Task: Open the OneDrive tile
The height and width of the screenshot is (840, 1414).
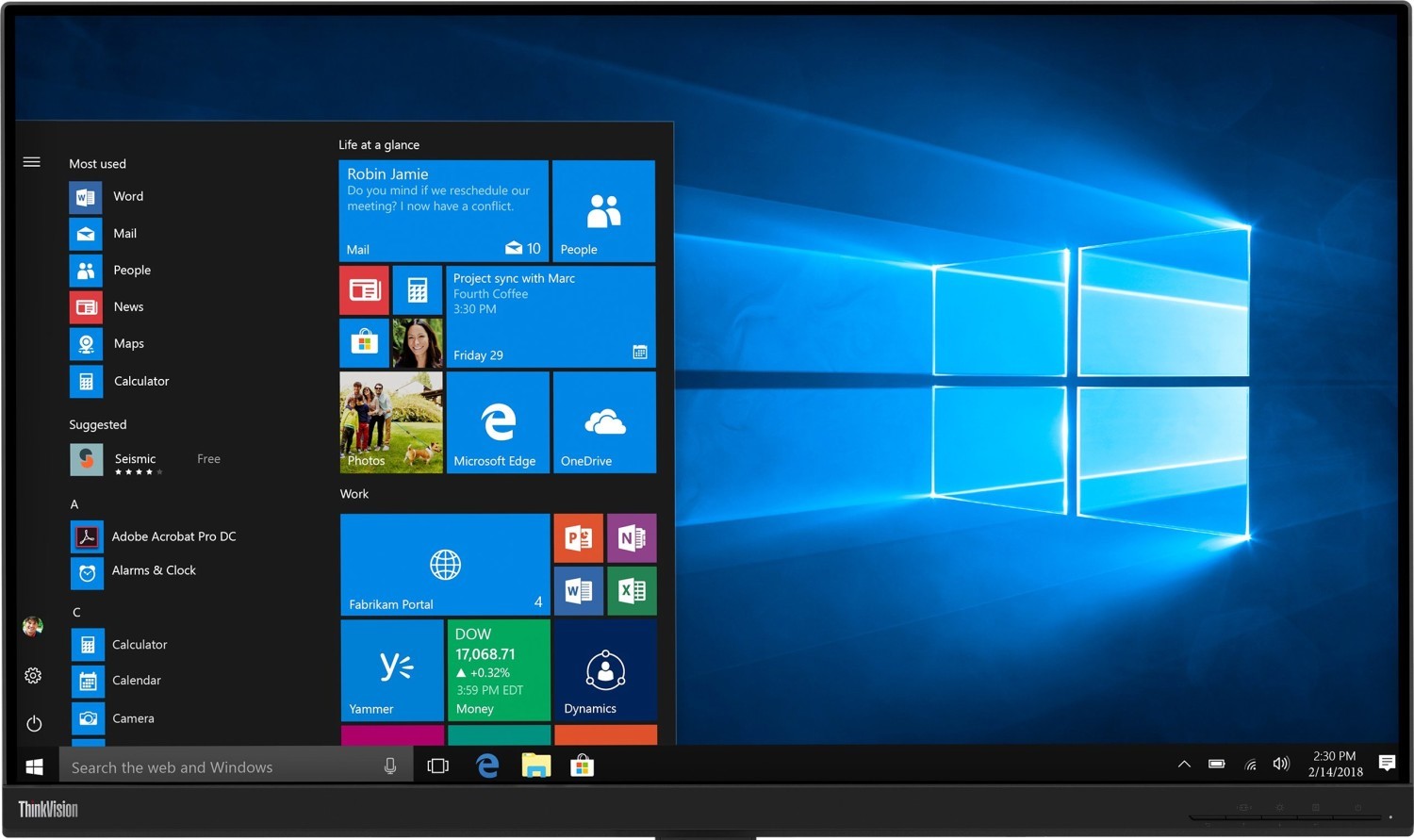Action: pyautogui.click(x=604, y=422)
